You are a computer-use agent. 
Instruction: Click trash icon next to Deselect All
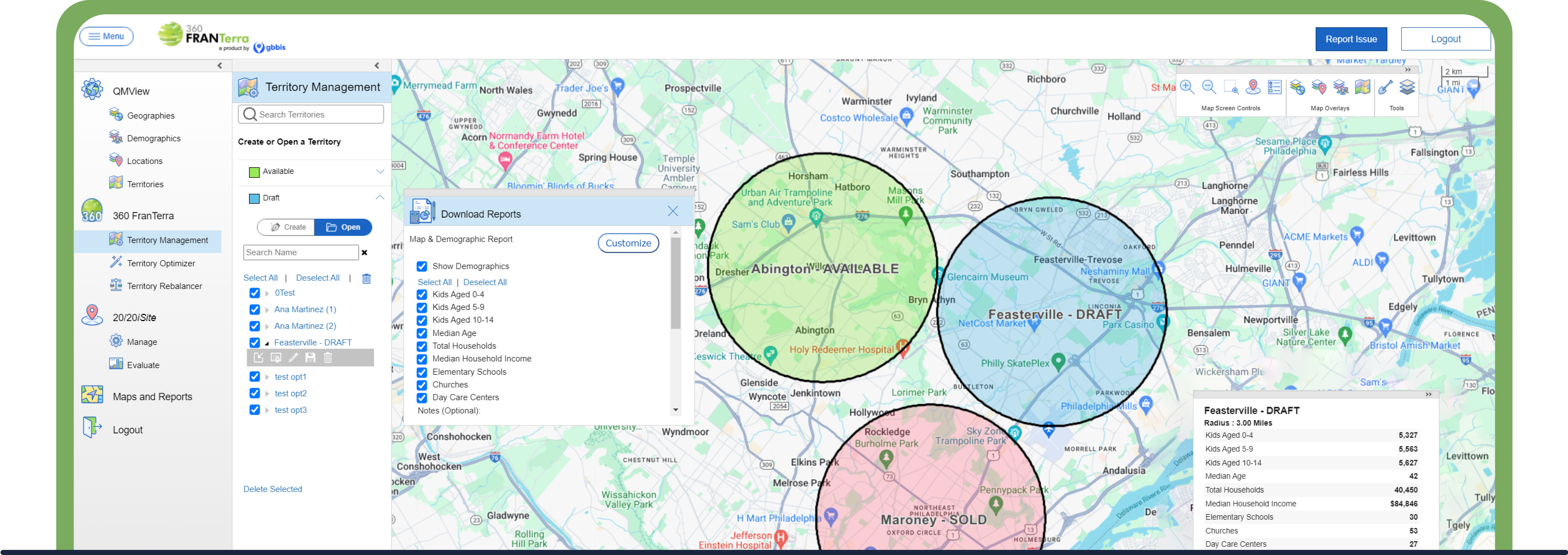pyautogui.click(x=366, y=279)
